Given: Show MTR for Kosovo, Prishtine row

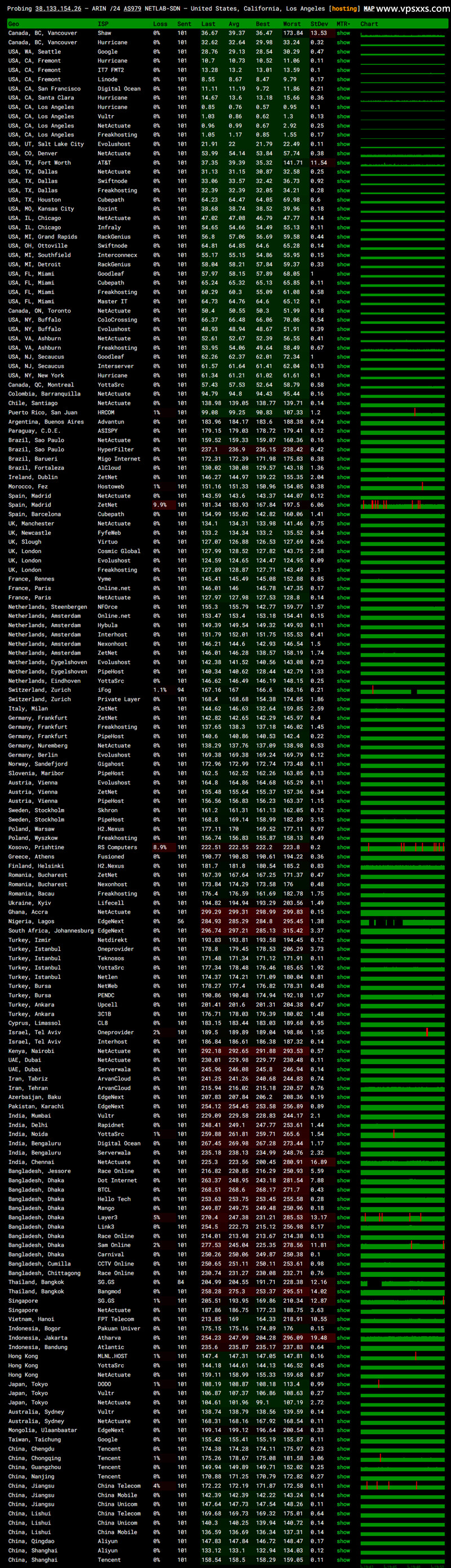Looking at the screenshot, I should tap(343, 847).
